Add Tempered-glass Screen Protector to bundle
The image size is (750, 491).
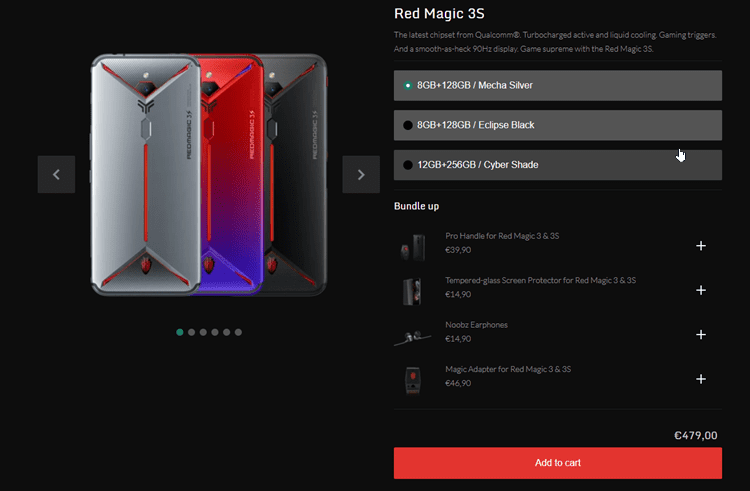pyautogui.click(x=701, y=290)
